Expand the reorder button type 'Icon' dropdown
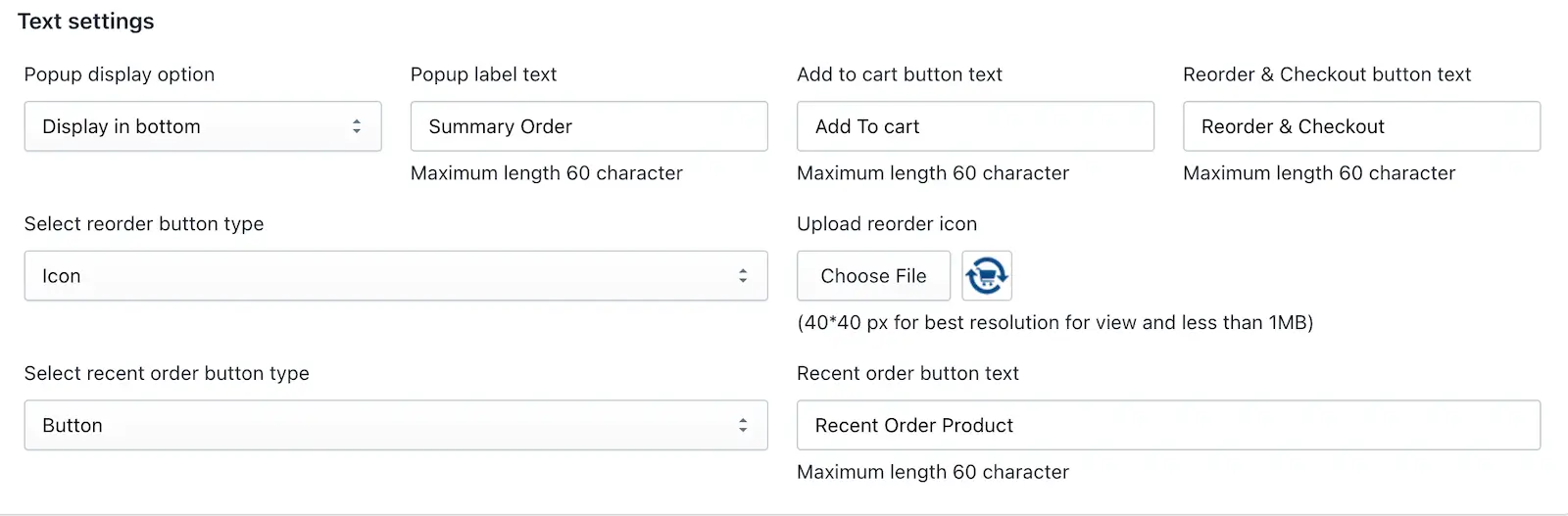1568x516 pixels. point(396,276)
